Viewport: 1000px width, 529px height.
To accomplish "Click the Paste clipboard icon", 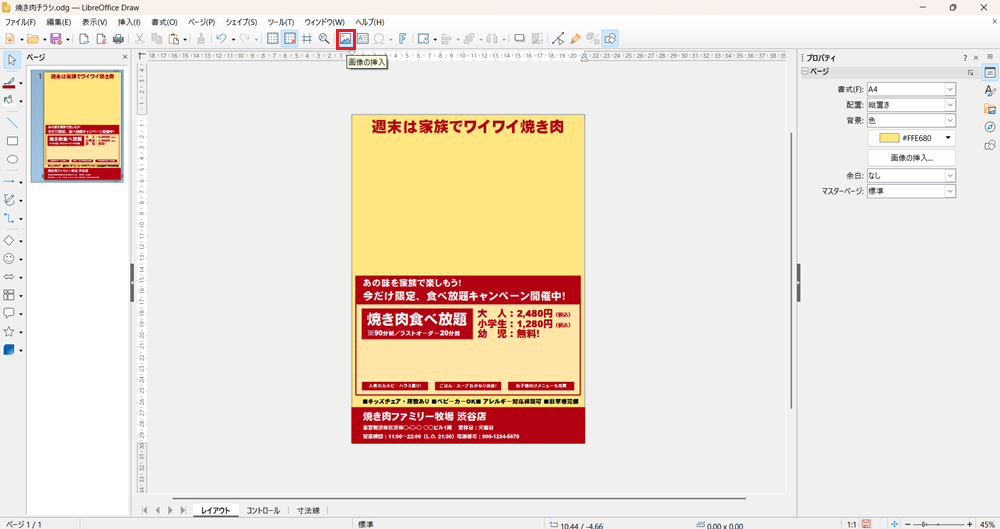I will pos(173,39).
